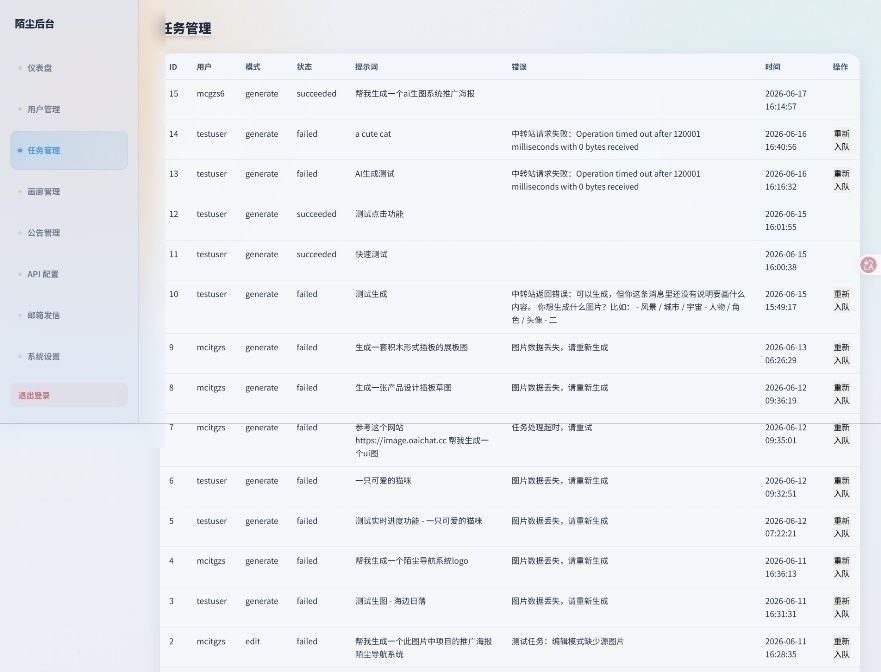
Task: Click the red 退出登录 button
Action: coord(69,395)
